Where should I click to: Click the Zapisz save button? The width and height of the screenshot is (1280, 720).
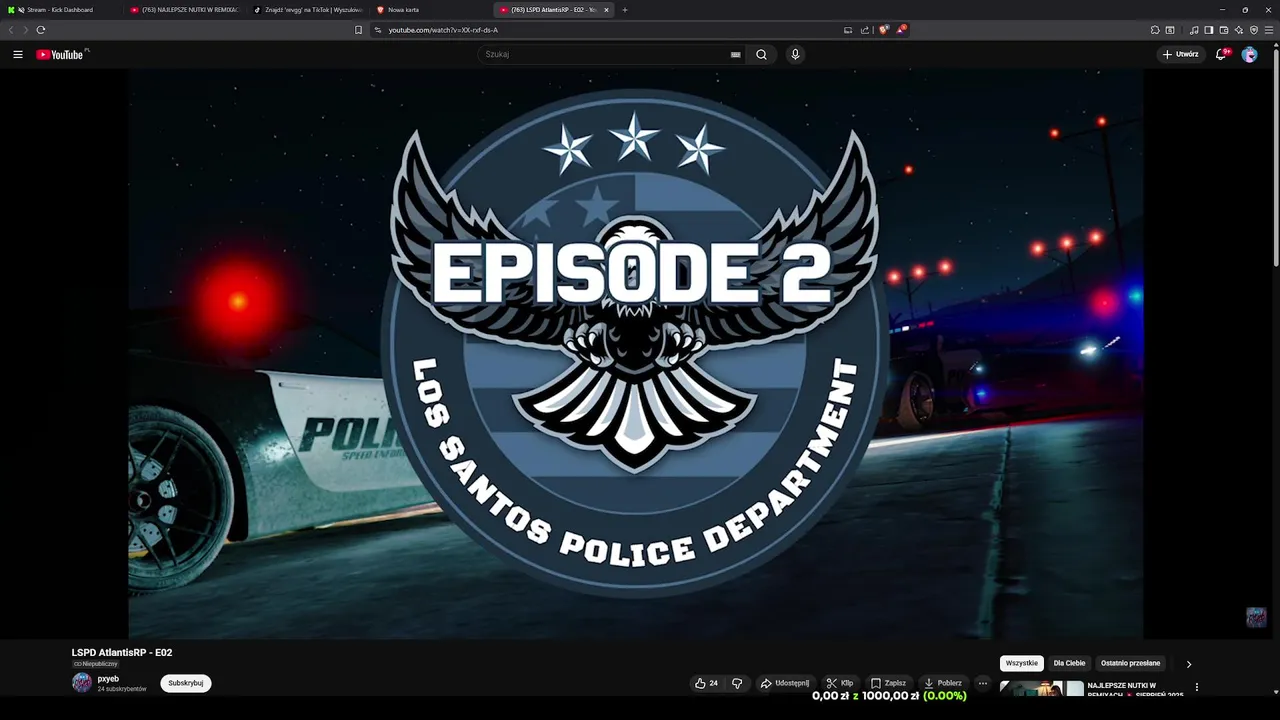click(x=888, y=683)
